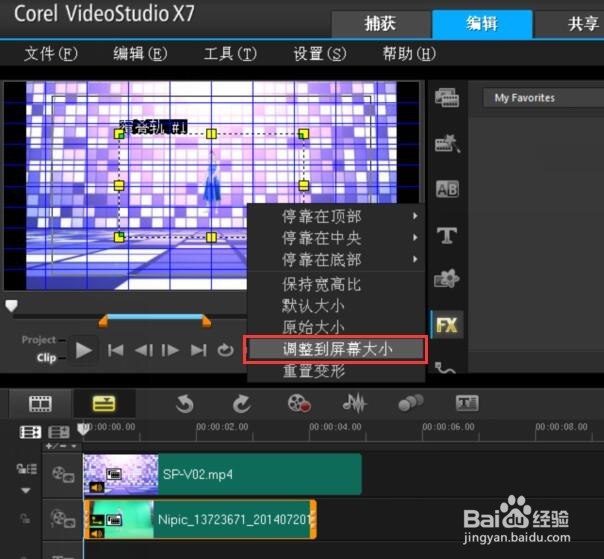This screenshot has width=604, height=559.
Task: Open the Transitions AB library icon
Action: click(447, 189)
